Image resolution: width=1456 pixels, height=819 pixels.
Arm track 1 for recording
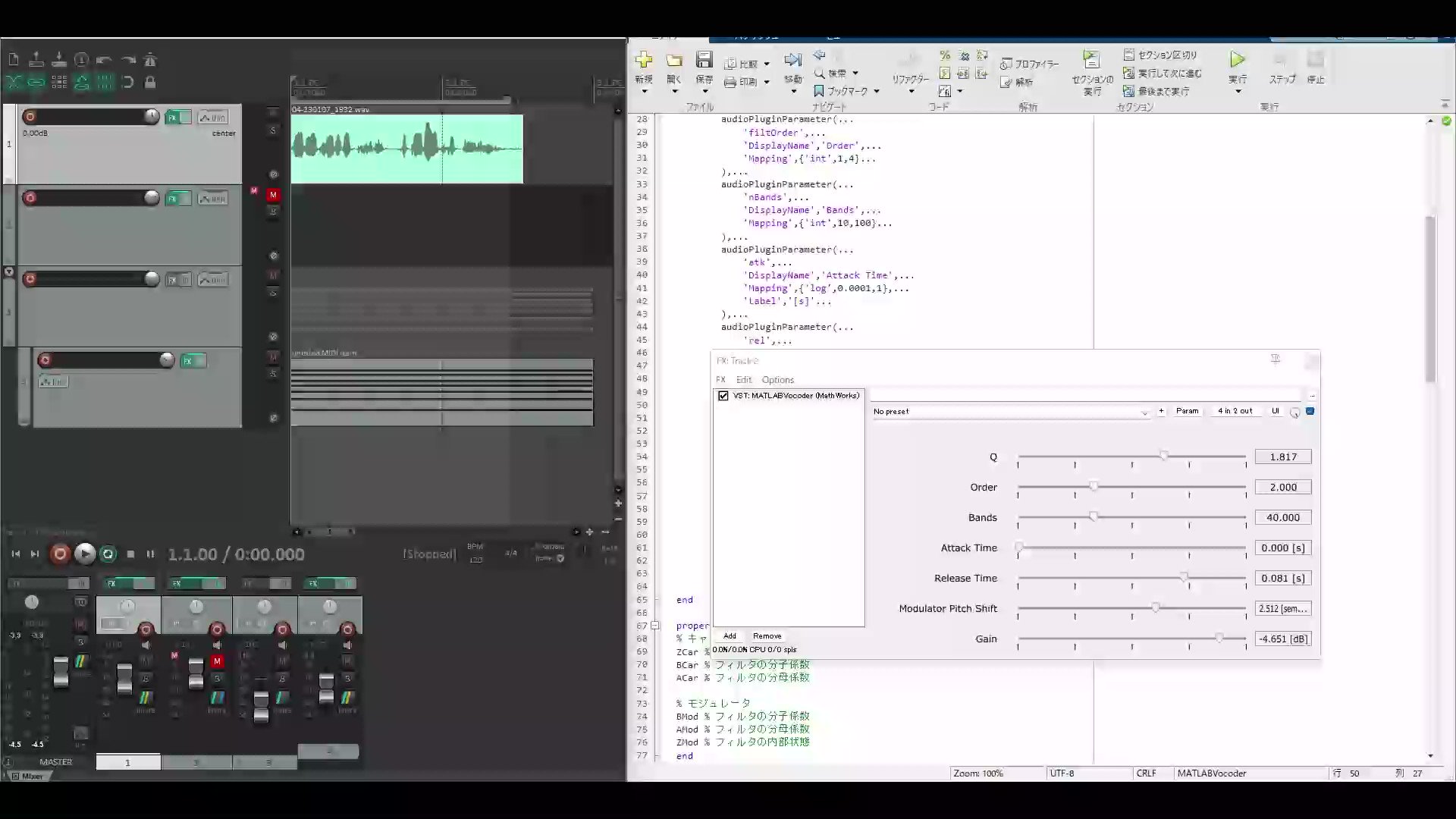(x=30, y=116)
